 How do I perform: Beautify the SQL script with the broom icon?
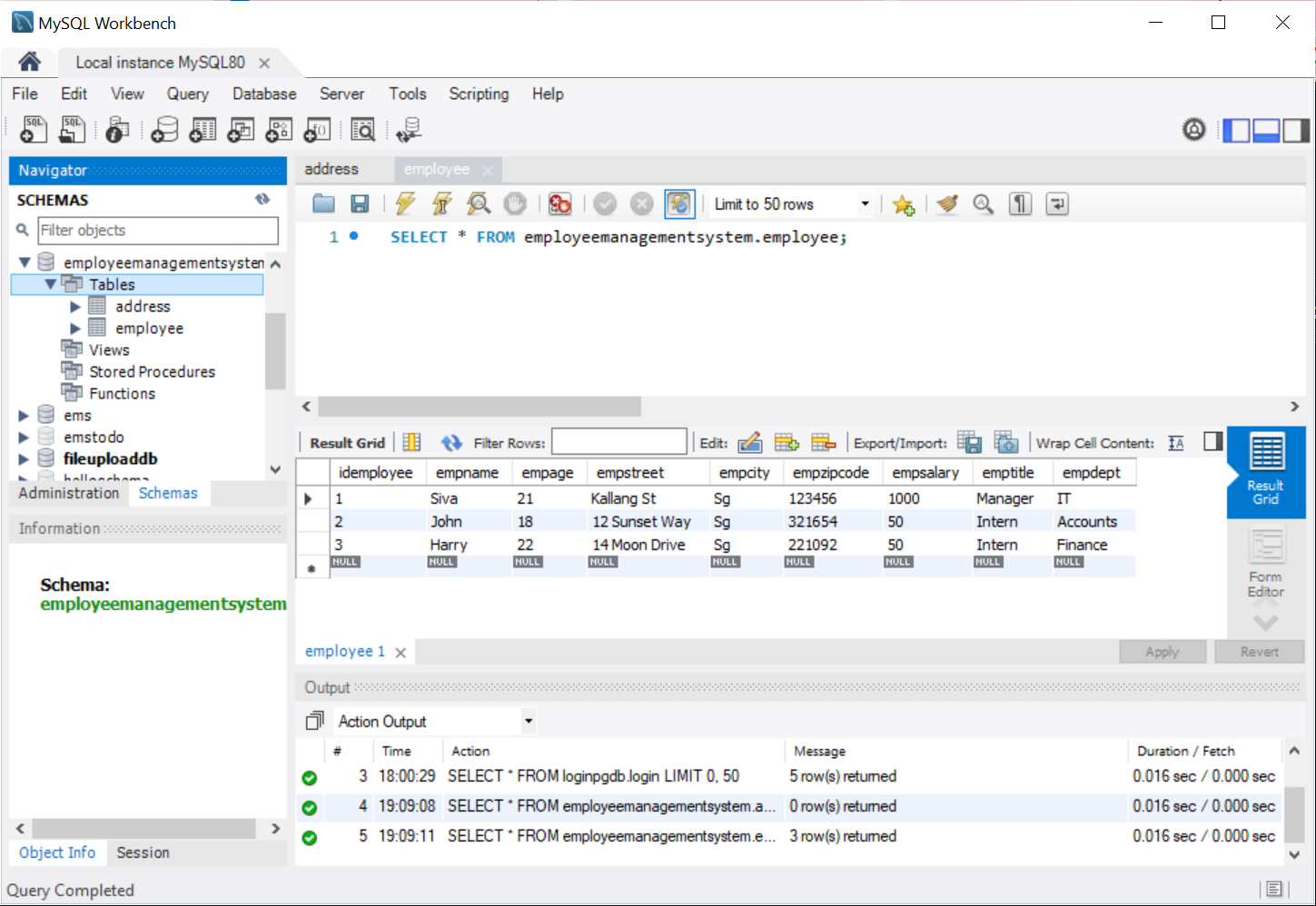(x=946, y=203)
